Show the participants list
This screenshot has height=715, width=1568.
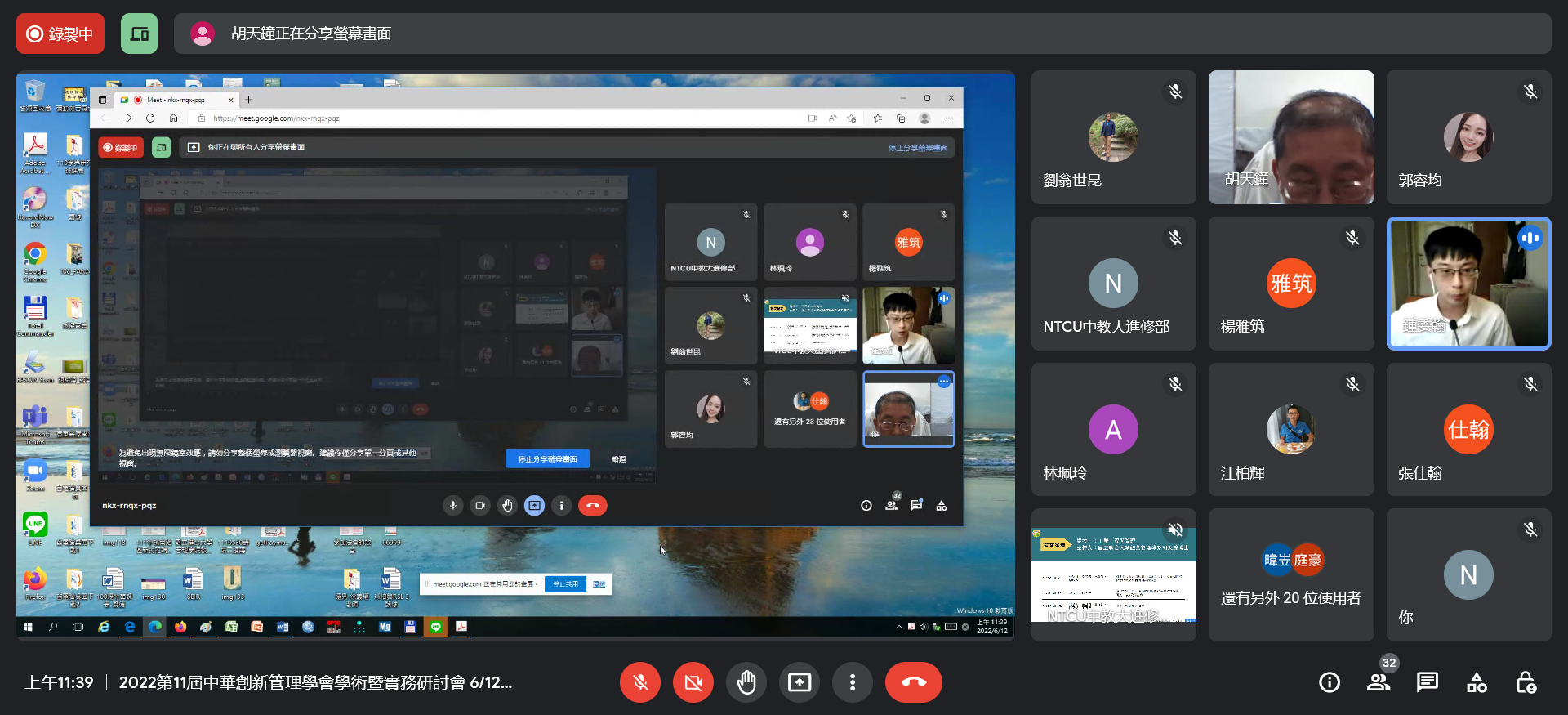1379,682
